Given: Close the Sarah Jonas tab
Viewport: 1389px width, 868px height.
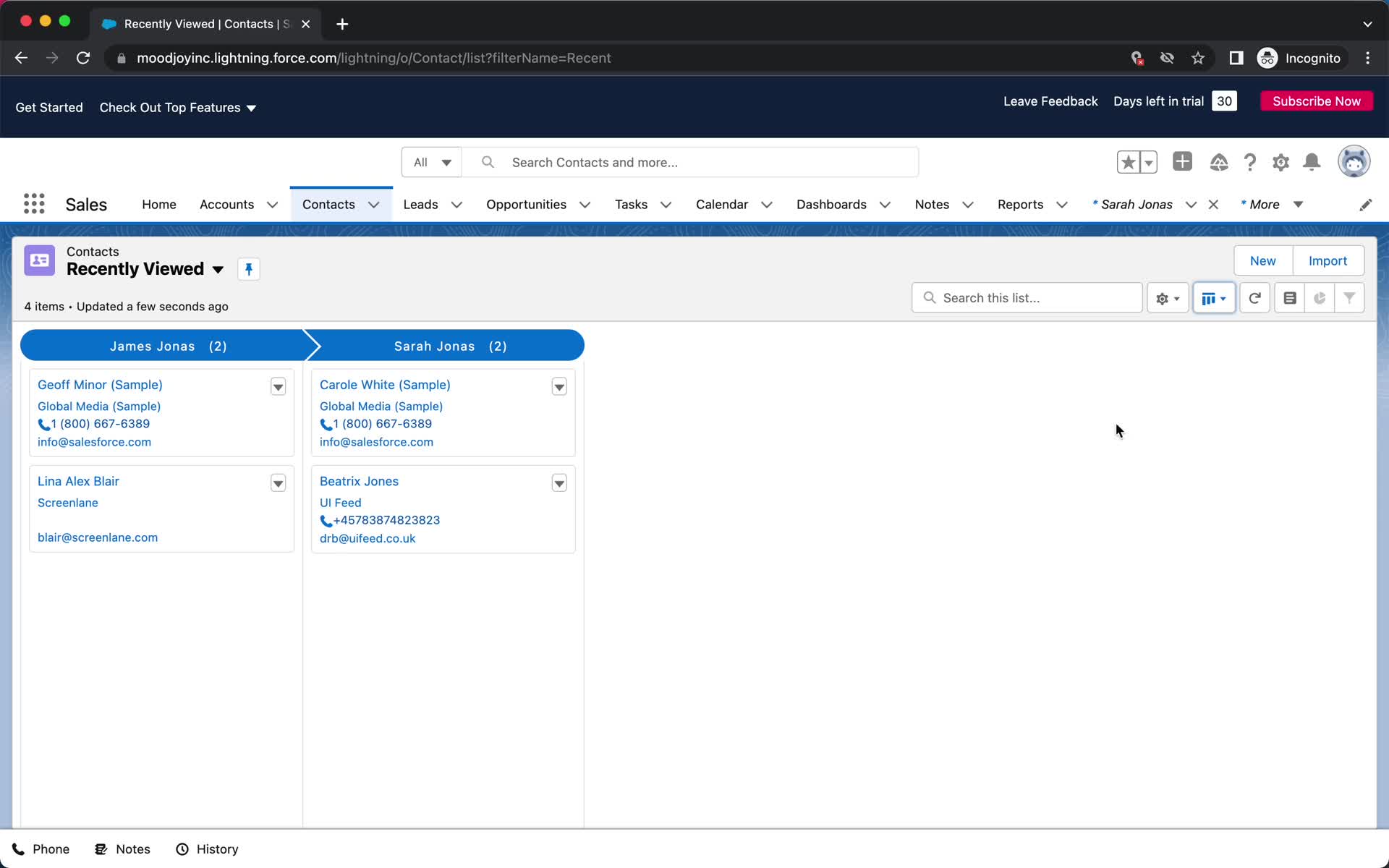Looking at the screenshot, I should (x=1213, y=205).
